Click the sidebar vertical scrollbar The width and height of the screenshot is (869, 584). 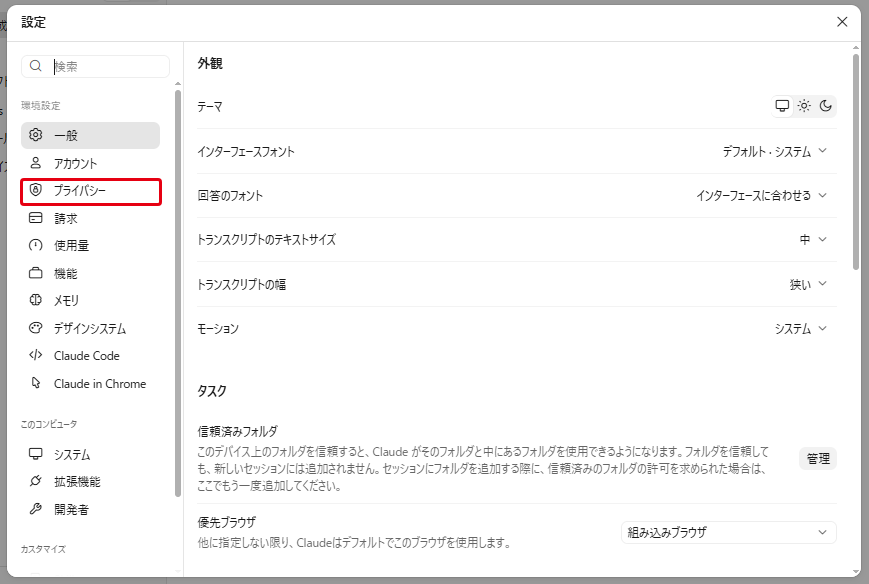pos(178,294)
